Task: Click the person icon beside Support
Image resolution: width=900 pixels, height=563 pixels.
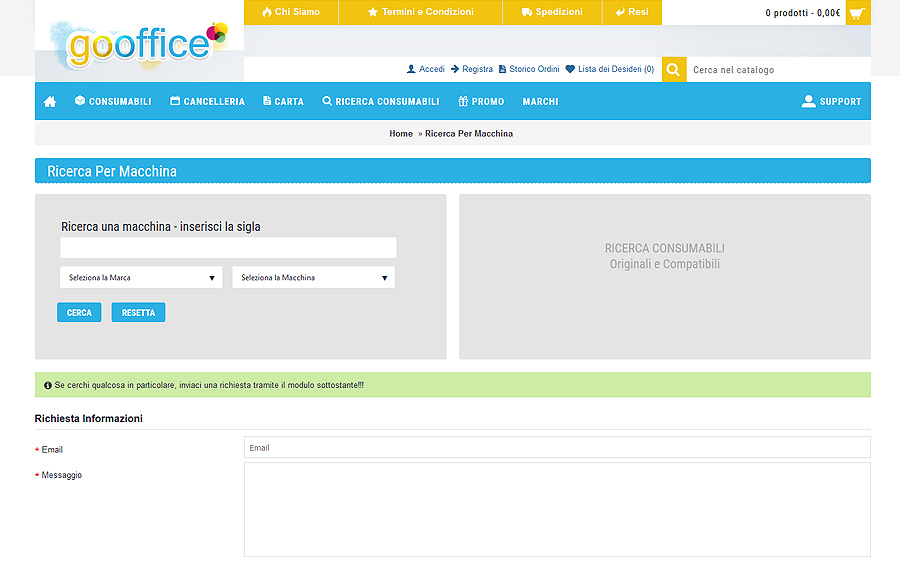Action: tap(809, 101)
